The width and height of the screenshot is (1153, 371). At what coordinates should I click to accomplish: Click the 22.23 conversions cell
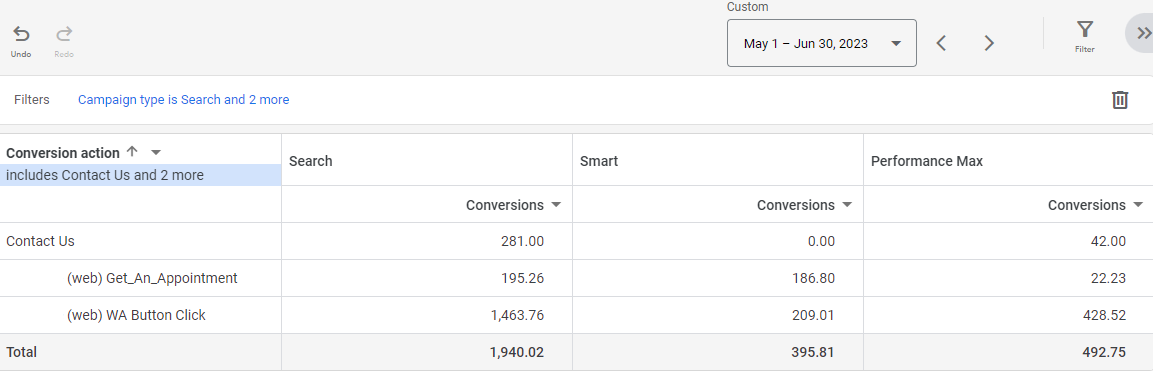1109,278
